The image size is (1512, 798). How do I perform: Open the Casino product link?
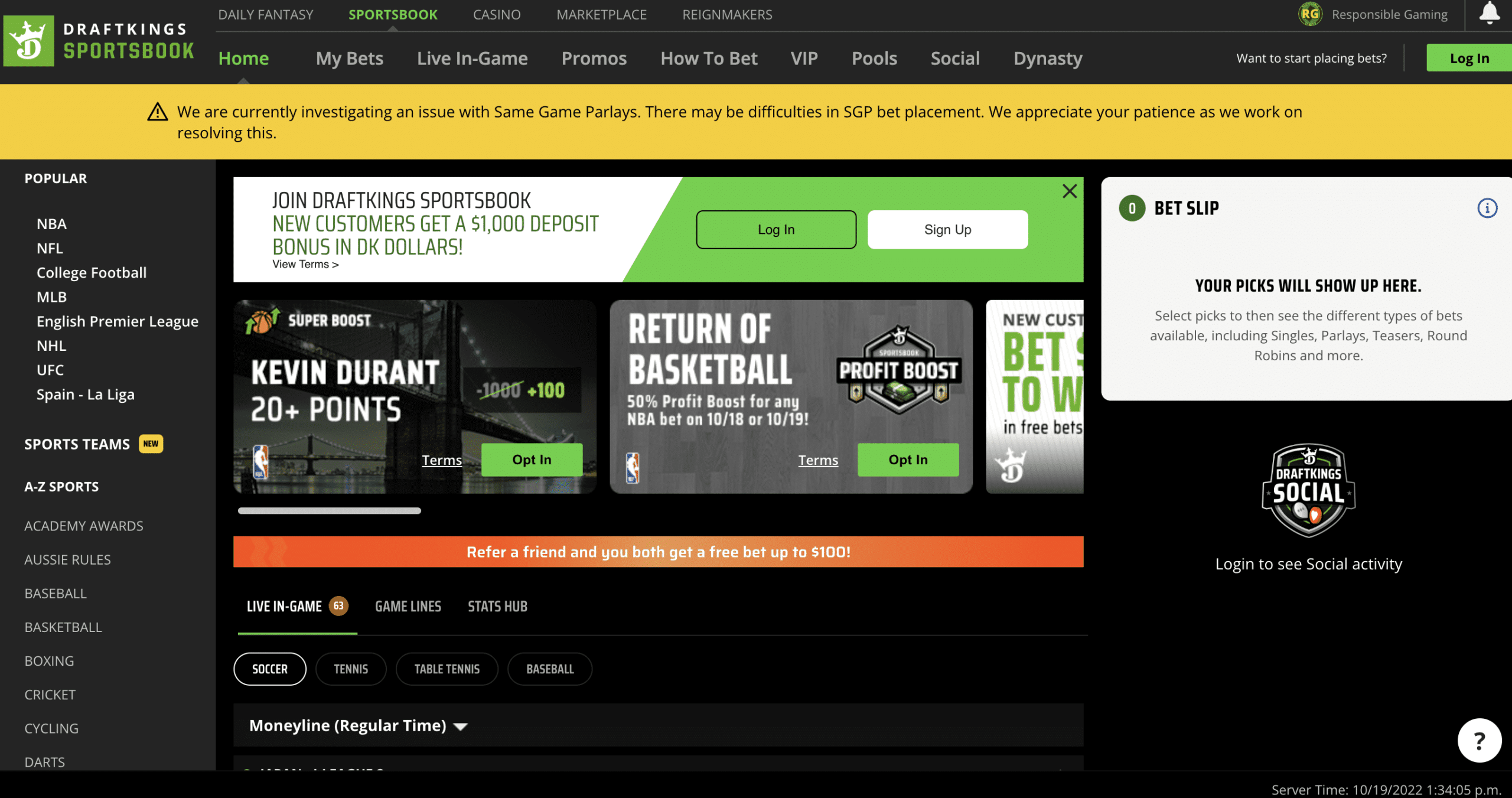497,14
